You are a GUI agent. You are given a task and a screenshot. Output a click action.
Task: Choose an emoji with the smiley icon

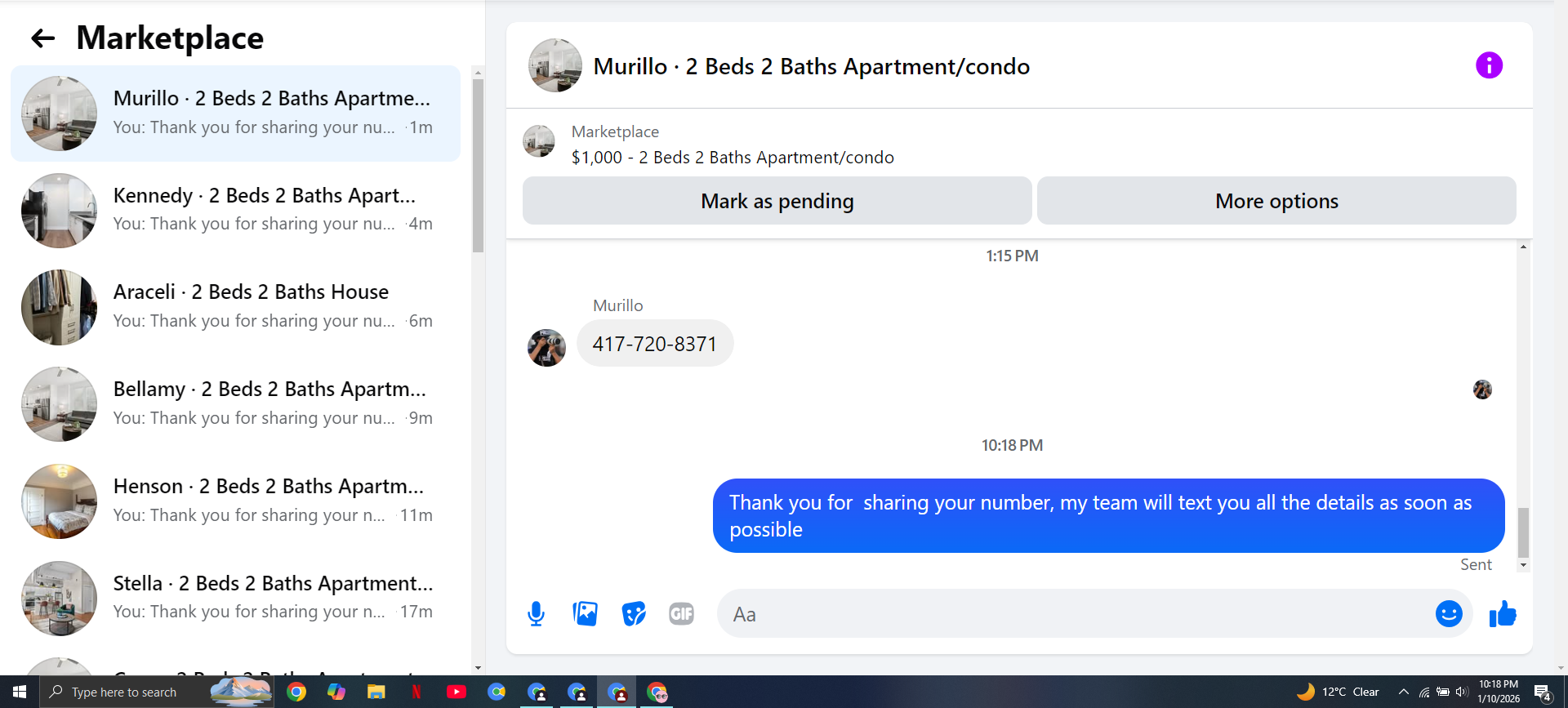[1449, 613]
